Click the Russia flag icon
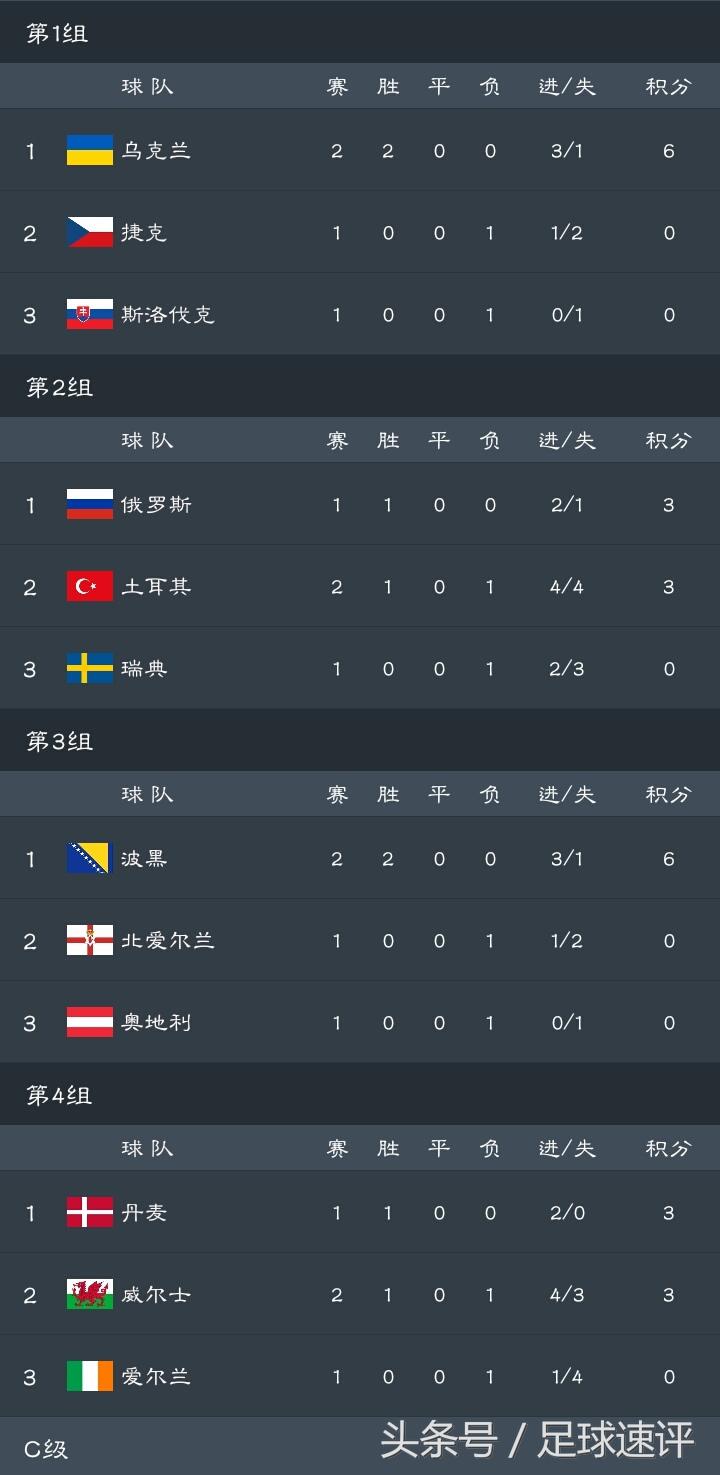 90,505
